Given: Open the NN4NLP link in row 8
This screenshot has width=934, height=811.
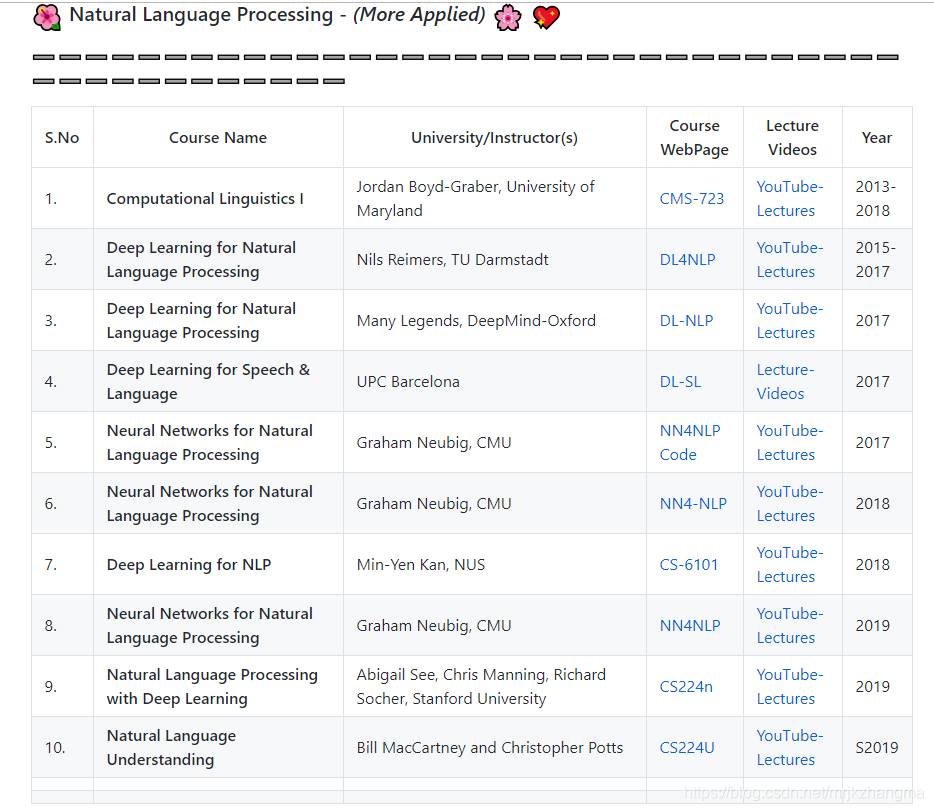Looking at the screenshot, I should pos(690,626).
